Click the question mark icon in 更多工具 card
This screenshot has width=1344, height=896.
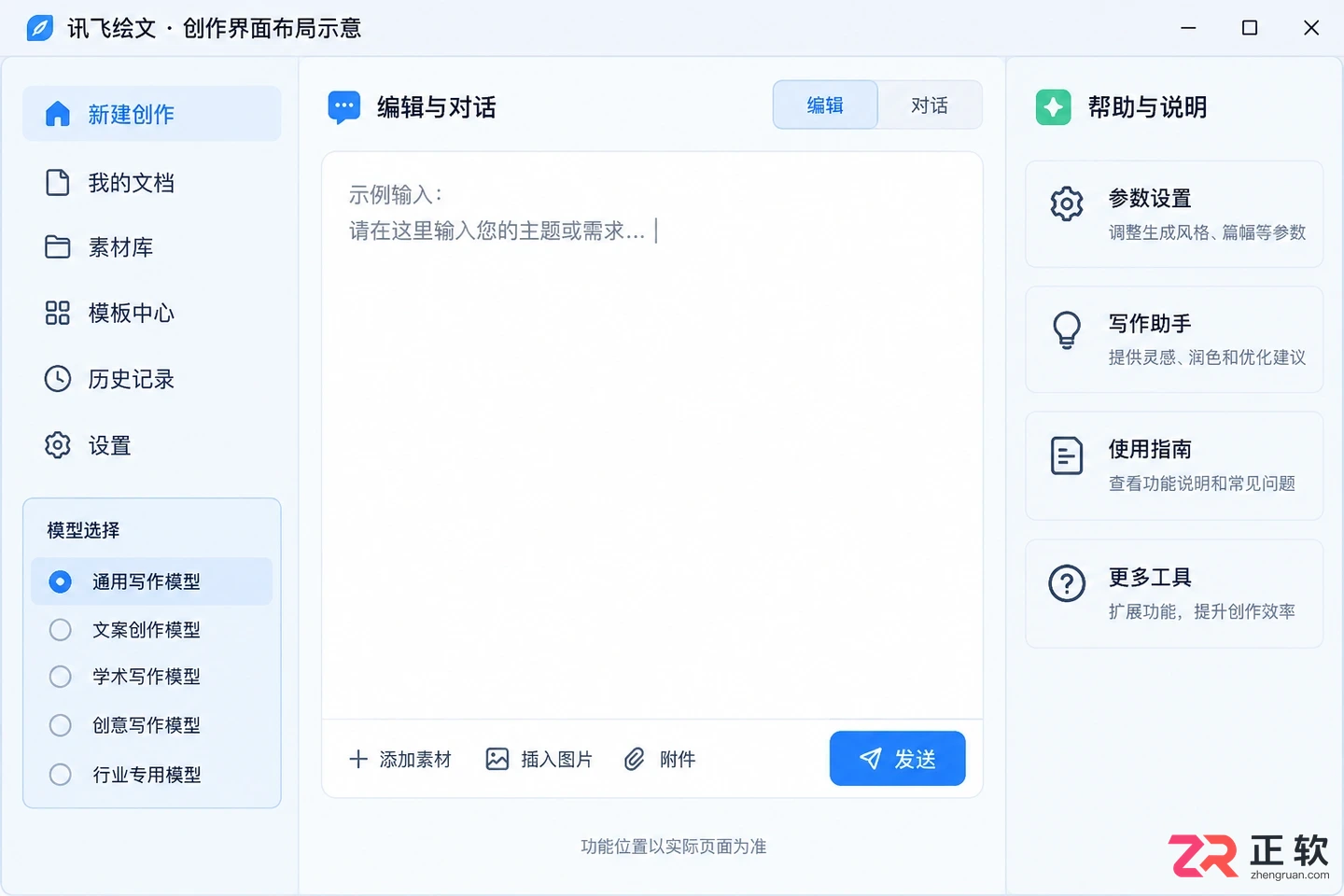(x=1067, y=583)
